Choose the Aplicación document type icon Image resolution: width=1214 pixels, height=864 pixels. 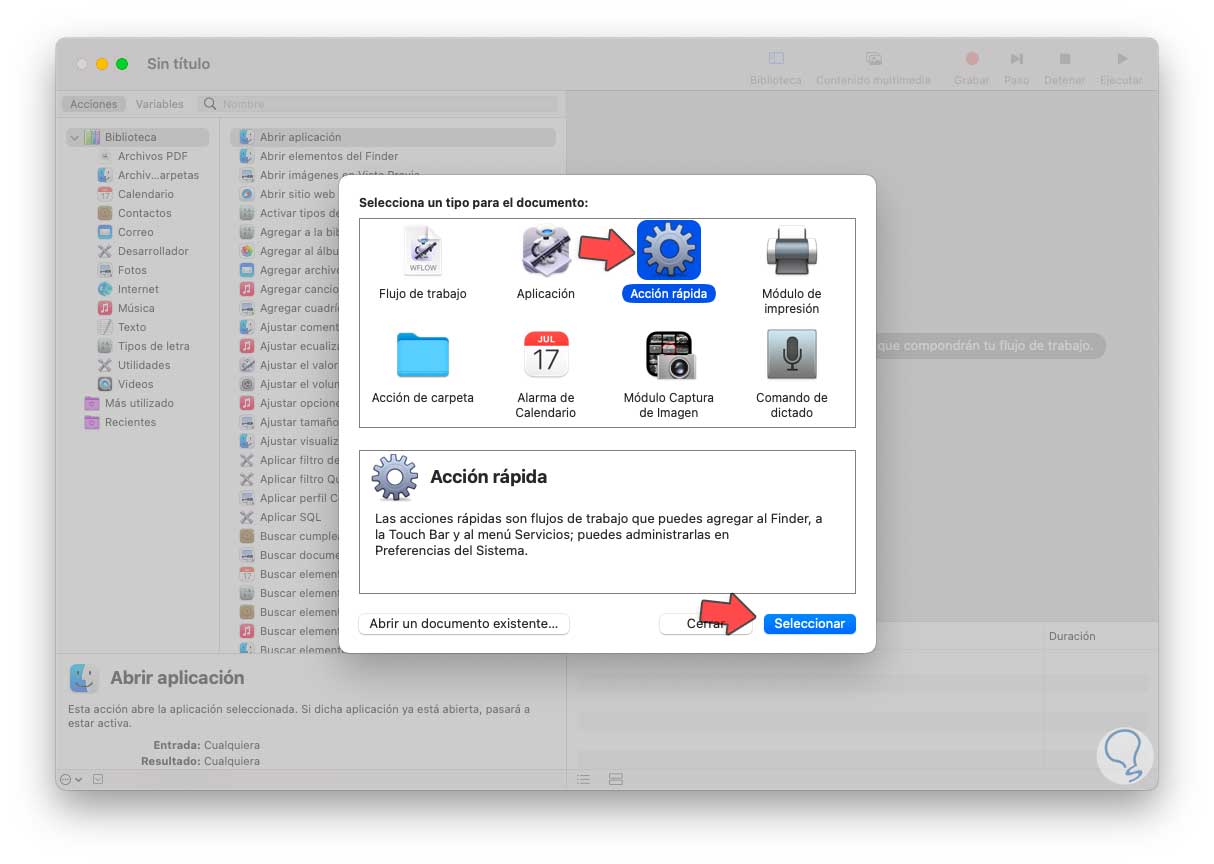pyautogui.click(x=546, y=251)
